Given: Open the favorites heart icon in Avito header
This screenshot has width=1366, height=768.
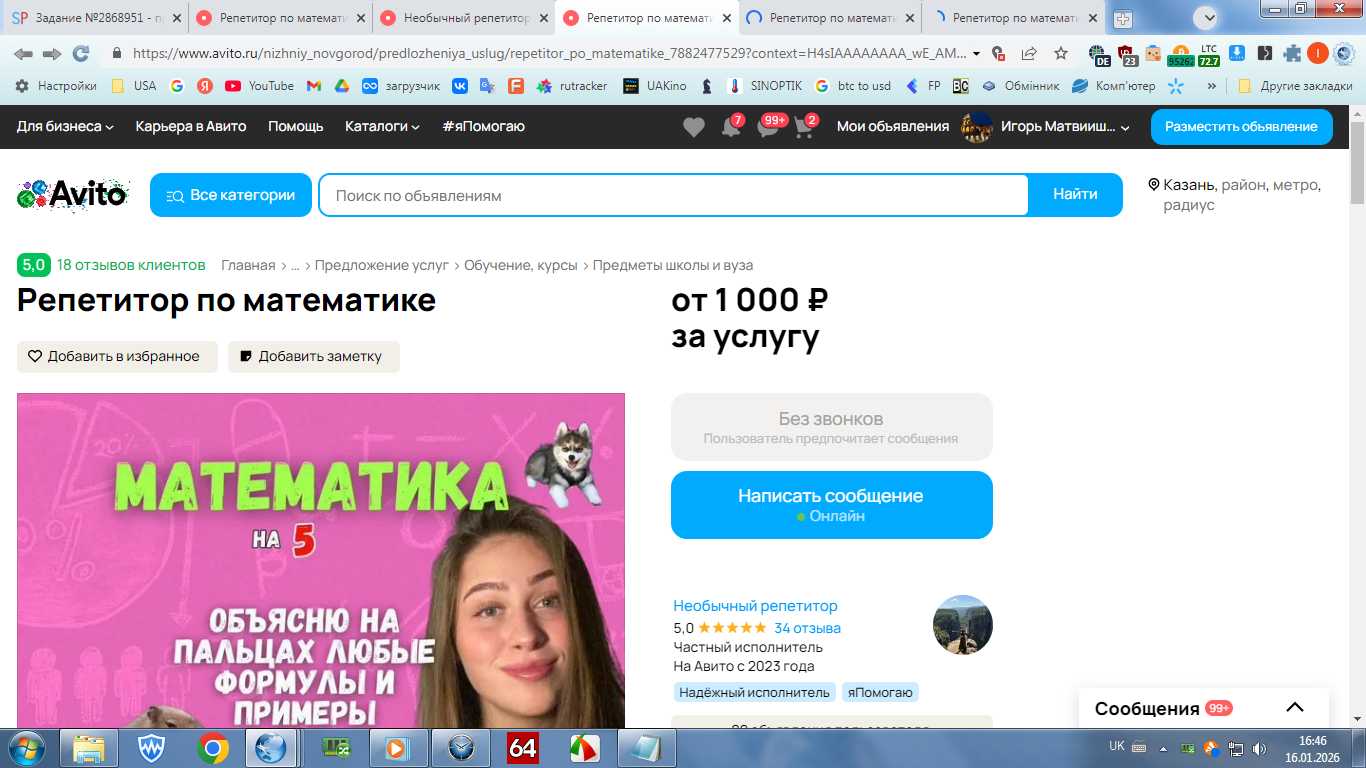Looking at the screenshot, I should [x=694, y=127].
